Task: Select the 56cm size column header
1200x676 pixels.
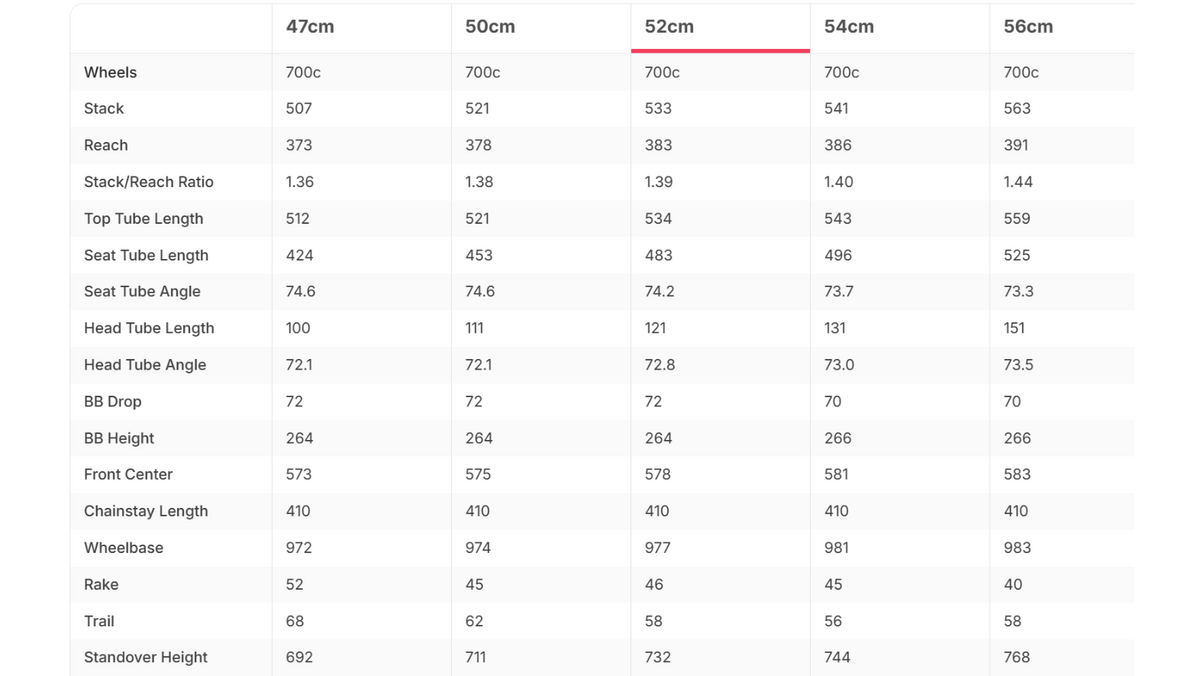Action: (1028, 27)
